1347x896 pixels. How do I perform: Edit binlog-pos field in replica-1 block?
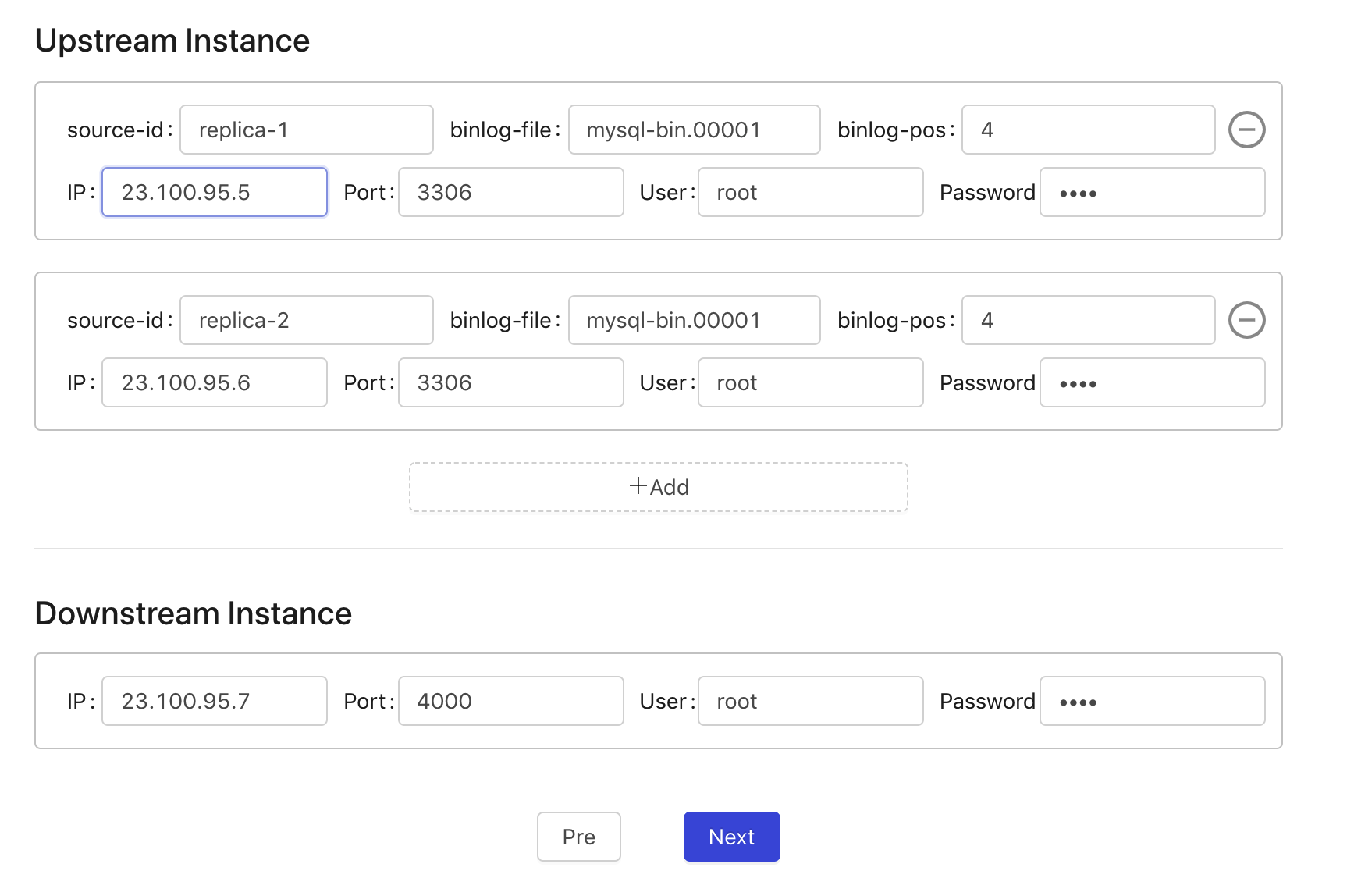click(x=1089, y=130)
